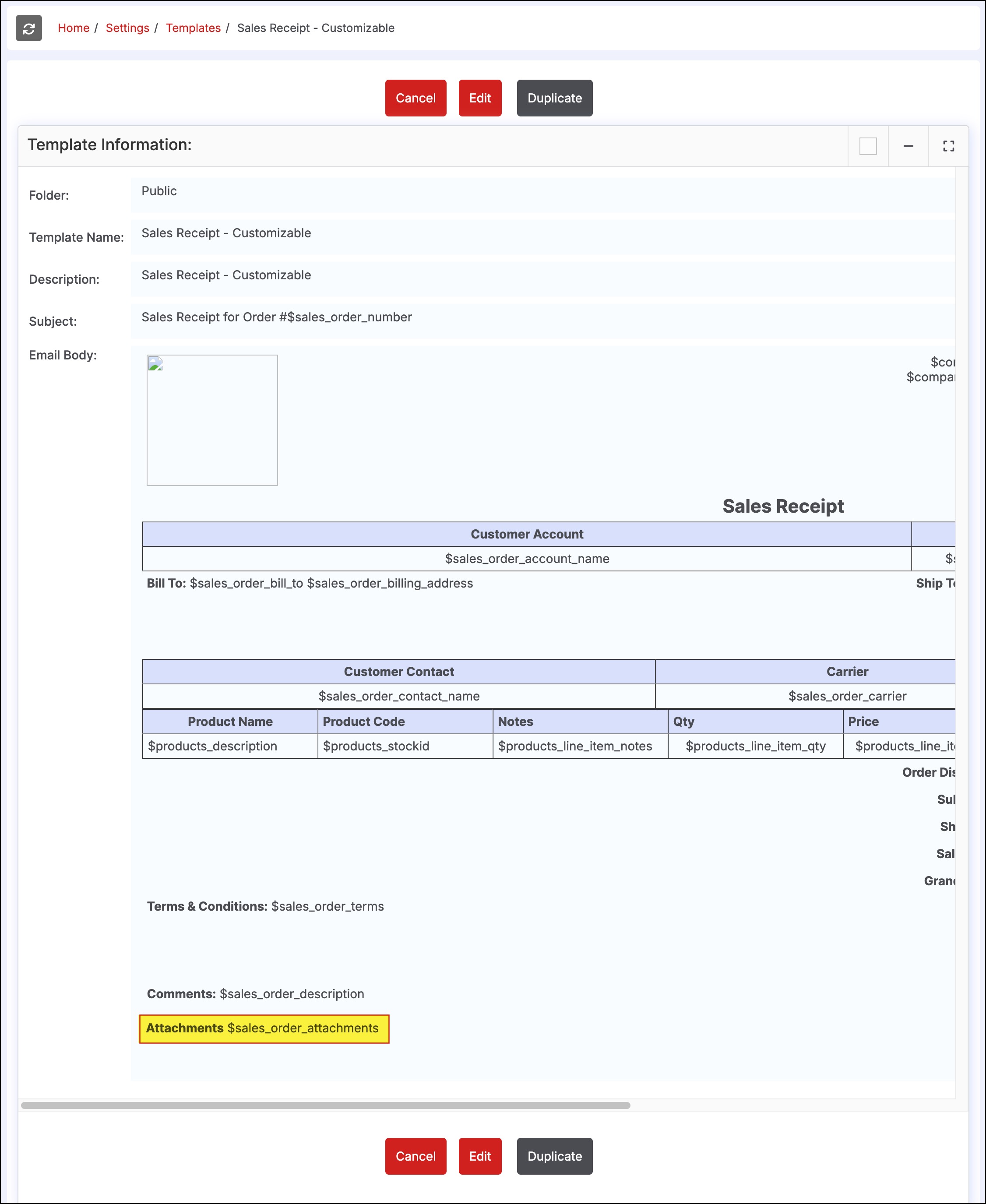This screenshot has width=986, height=1204.
Task: Click the Description field value
Action: (226, 275)
